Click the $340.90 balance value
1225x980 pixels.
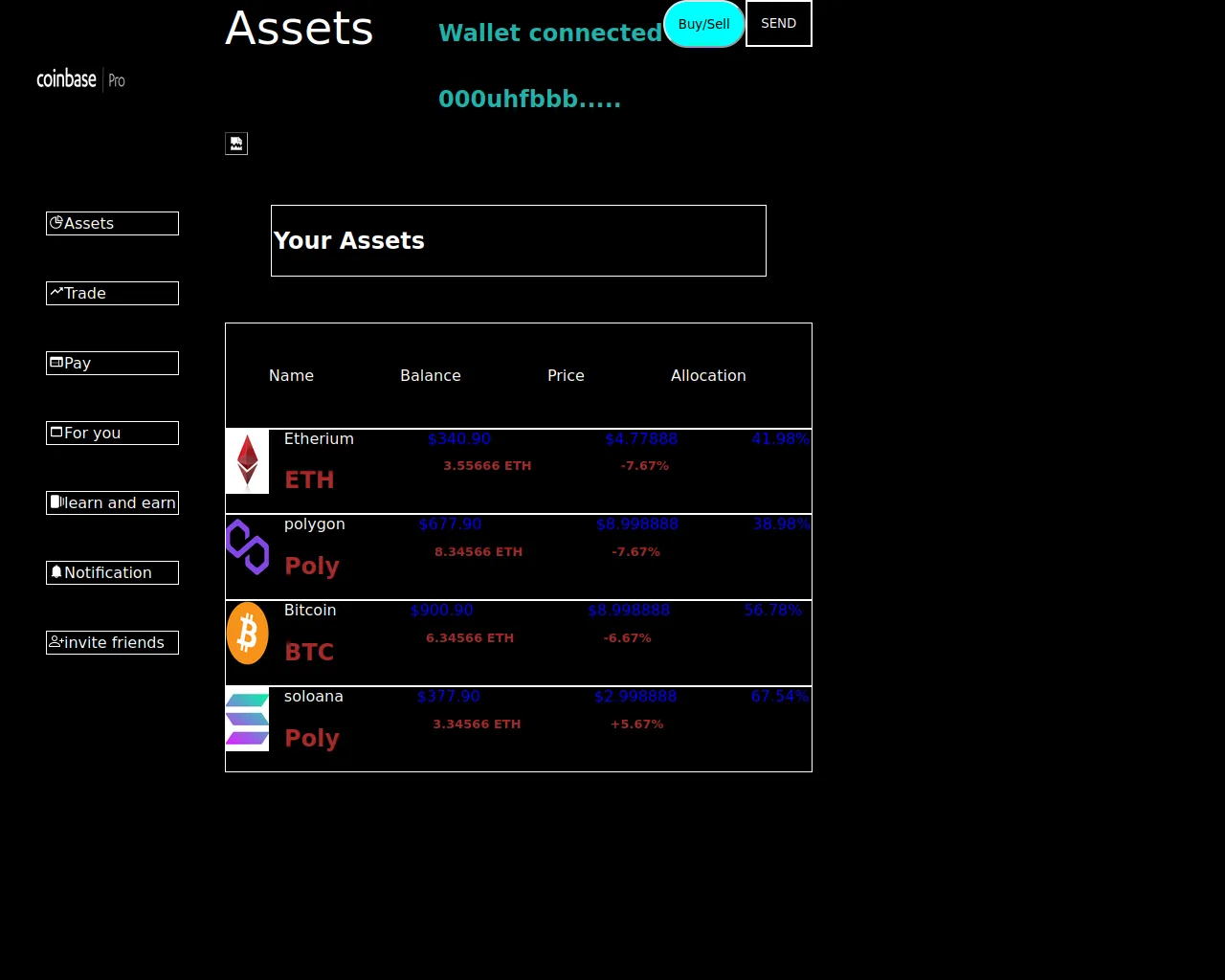click(459, 438)
